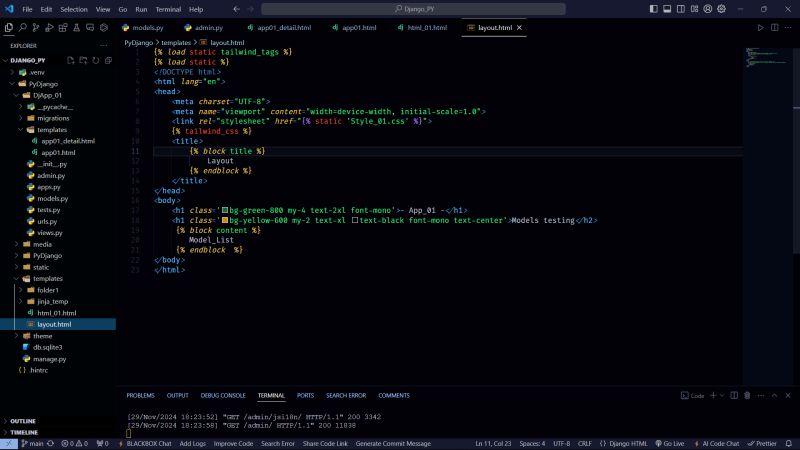Toggle primary side bar visibility

[654, 9]
